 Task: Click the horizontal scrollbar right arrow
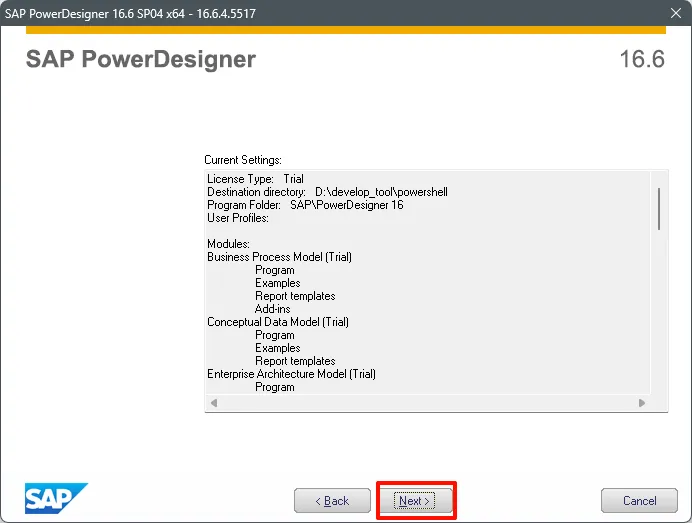pos(642,403)
